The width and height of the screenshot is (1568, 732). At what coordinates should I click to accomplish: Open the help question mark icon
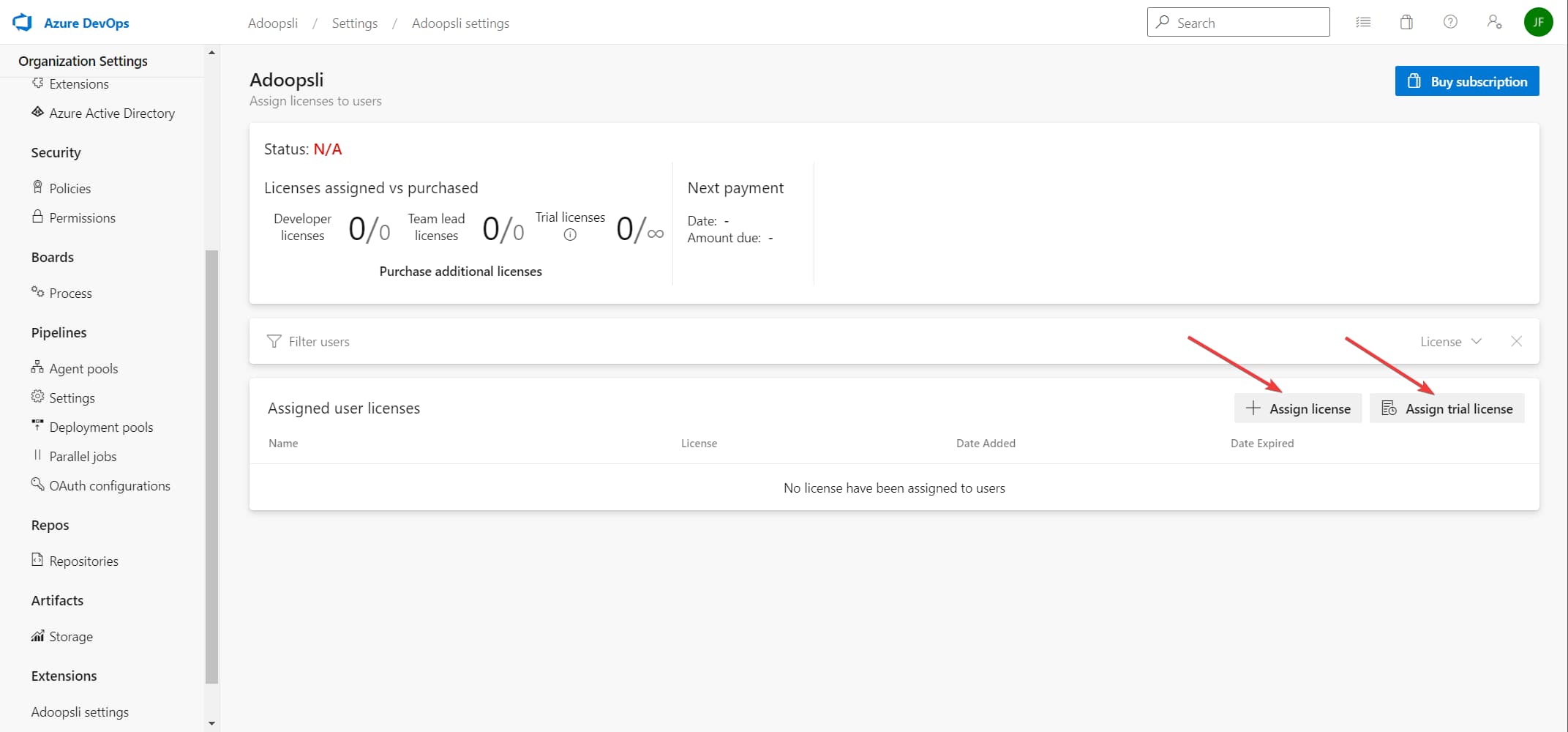coord(1450,22)
